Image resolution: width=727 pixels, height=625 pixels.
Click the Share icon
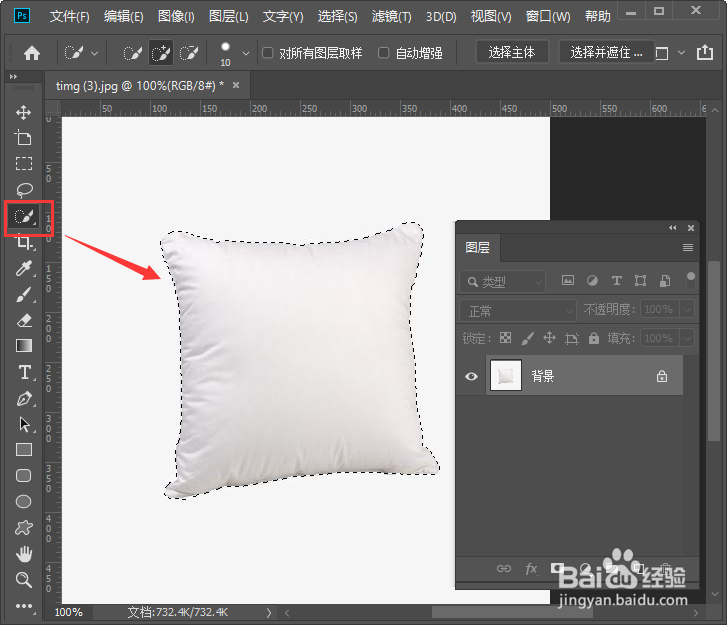[x=705, y=52]
